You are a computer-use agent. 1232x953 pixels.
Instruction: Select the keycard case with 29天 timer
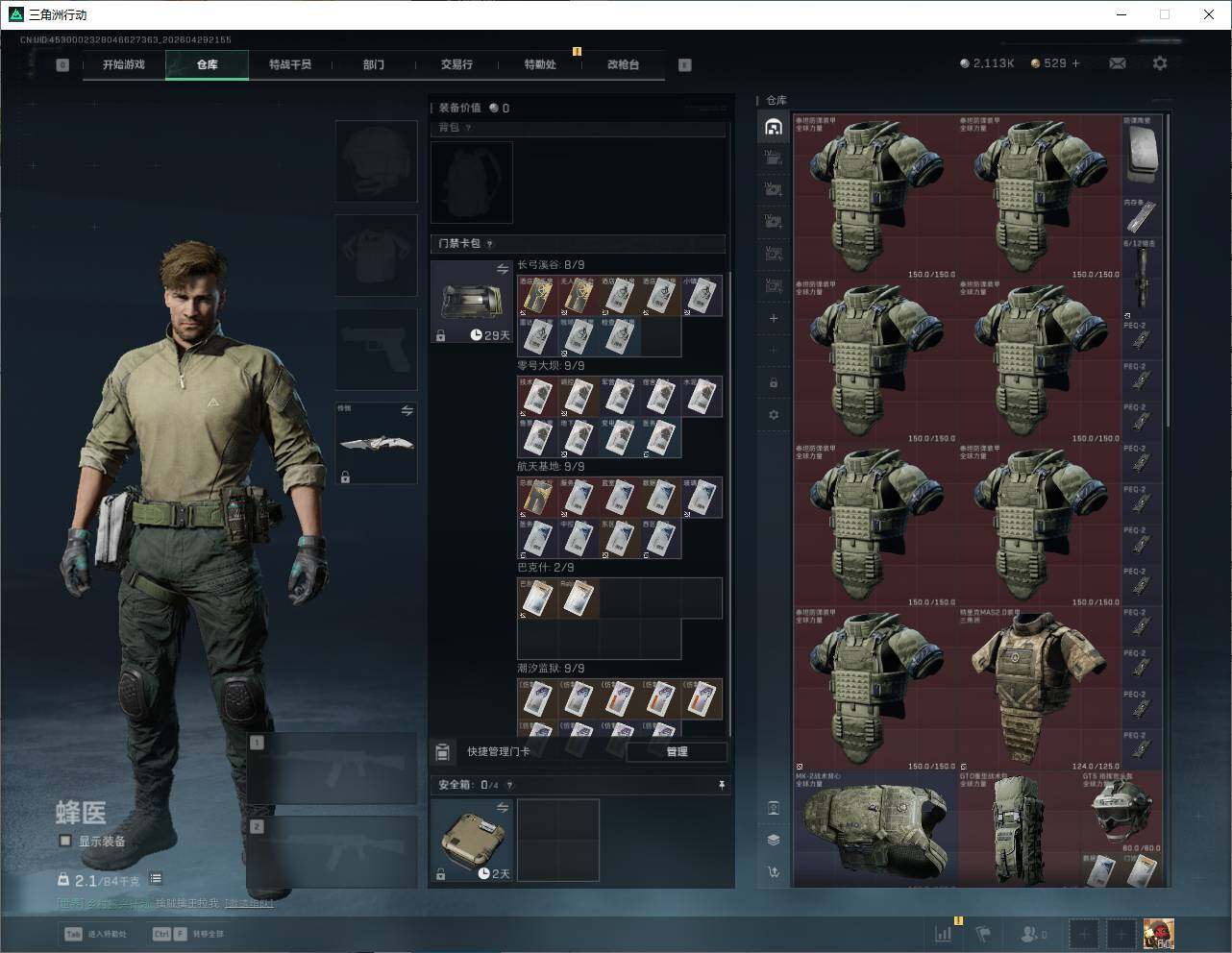coord(472,302)
